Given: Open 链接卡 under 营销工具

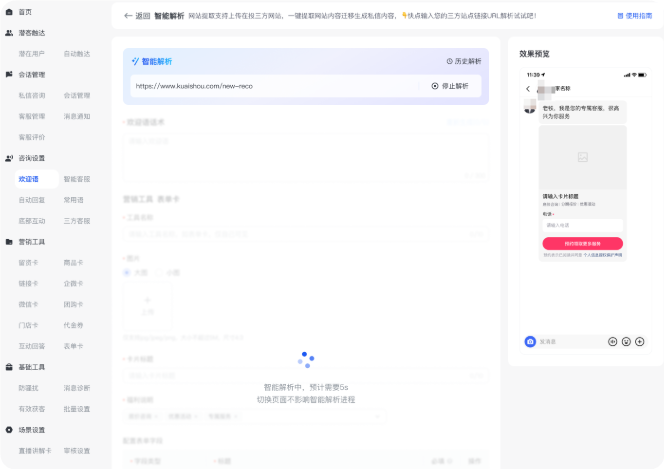Looking at the screenshot, I should point(28,283).
